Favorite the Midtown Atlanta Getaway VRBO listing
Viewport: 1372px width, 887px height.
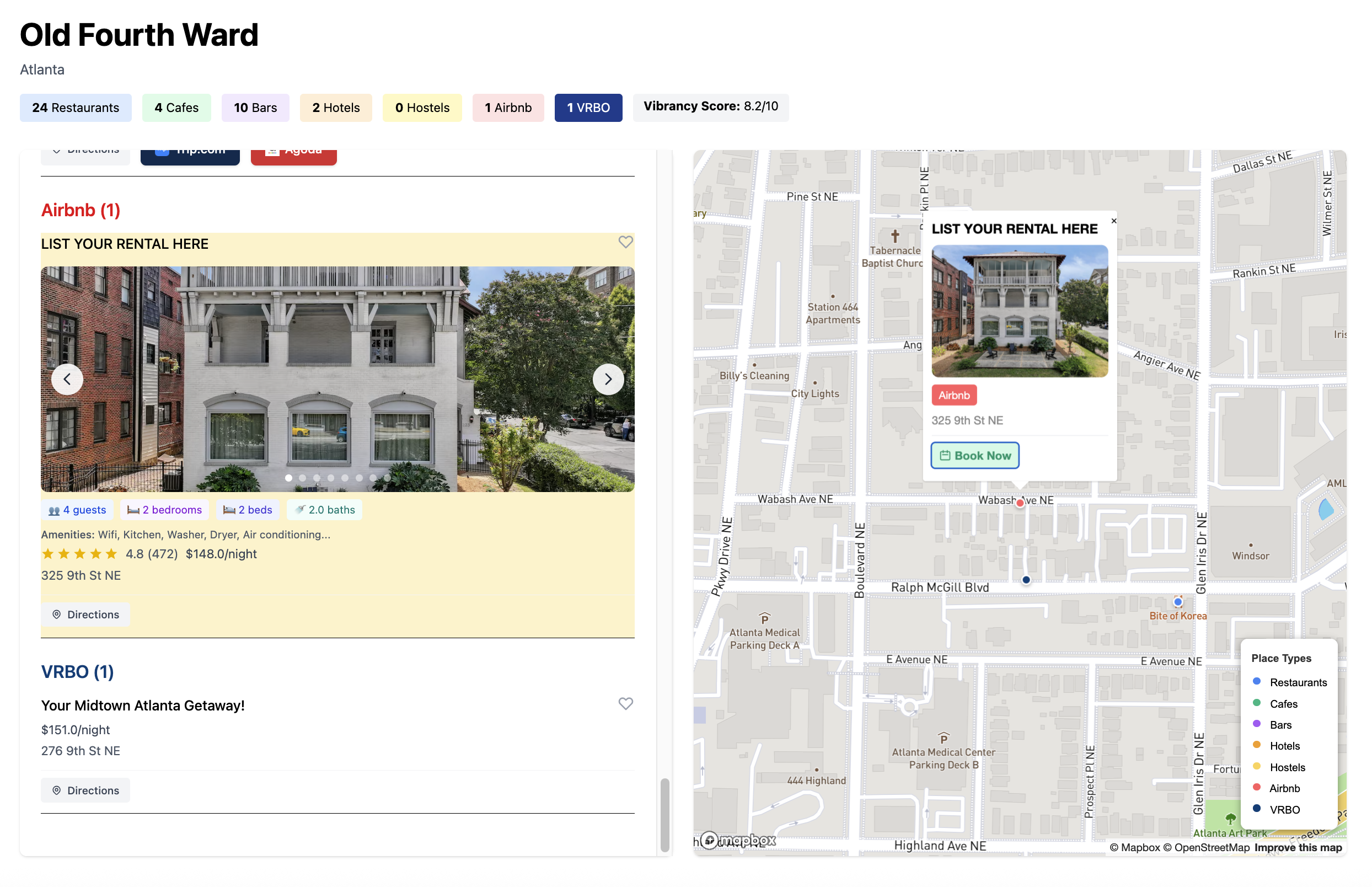[625, 703]
